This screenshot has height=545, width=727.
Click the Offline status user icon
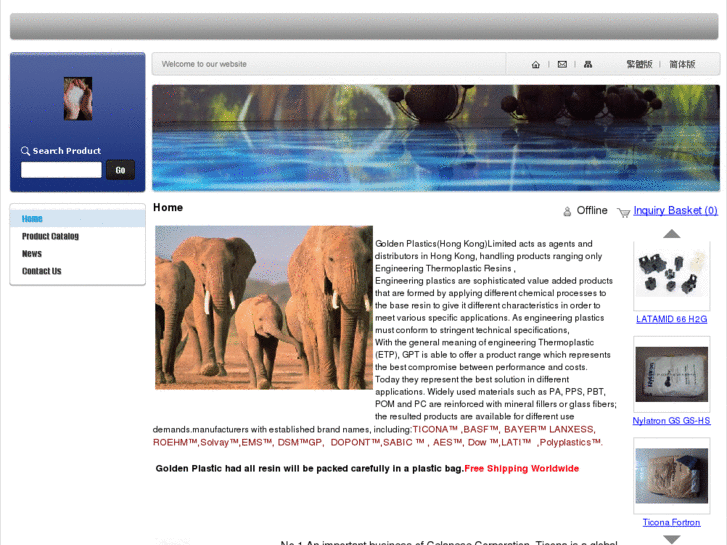tap(567, 212)
